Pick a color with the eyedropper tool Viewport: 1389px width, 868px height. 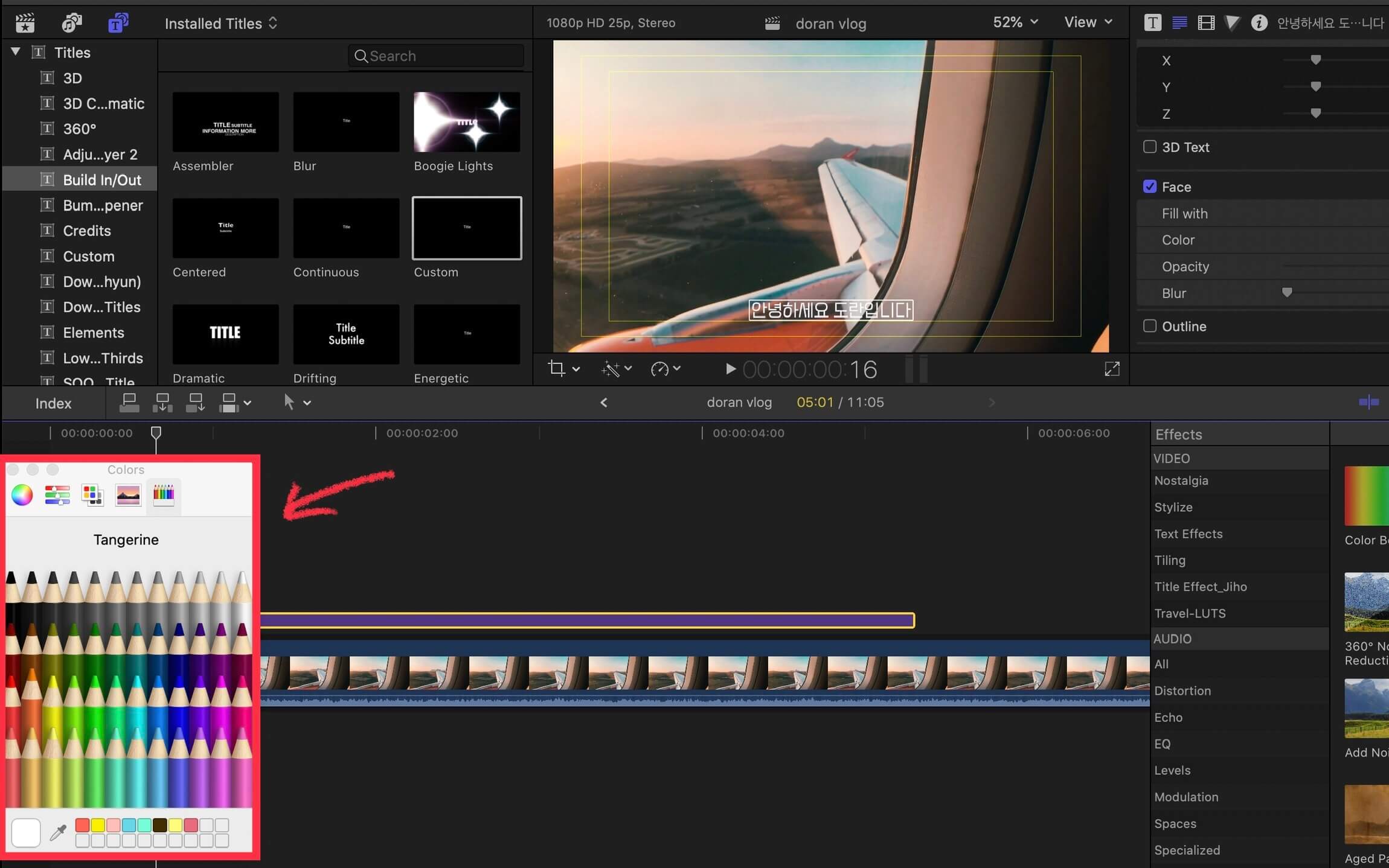58,833
